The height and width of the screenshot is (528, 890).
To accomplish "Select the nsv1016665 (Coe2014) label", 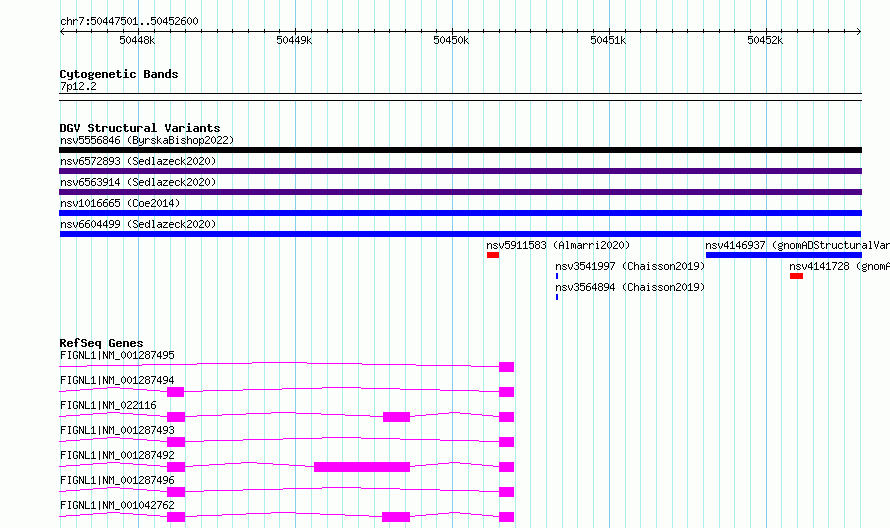I will 120,203.
